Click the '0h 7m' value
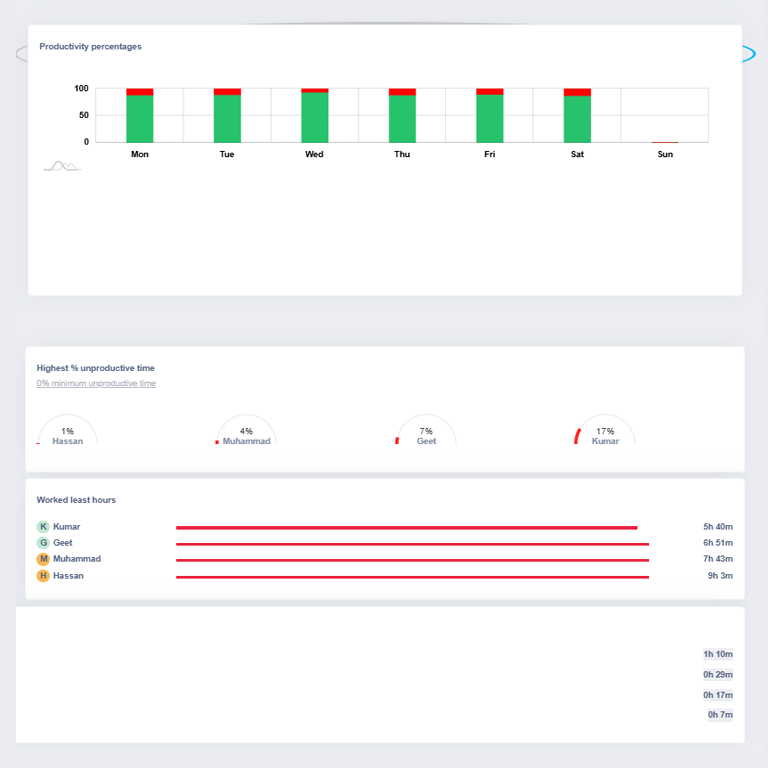Viewport: 768px width, 768px height. tap(720, 715)
